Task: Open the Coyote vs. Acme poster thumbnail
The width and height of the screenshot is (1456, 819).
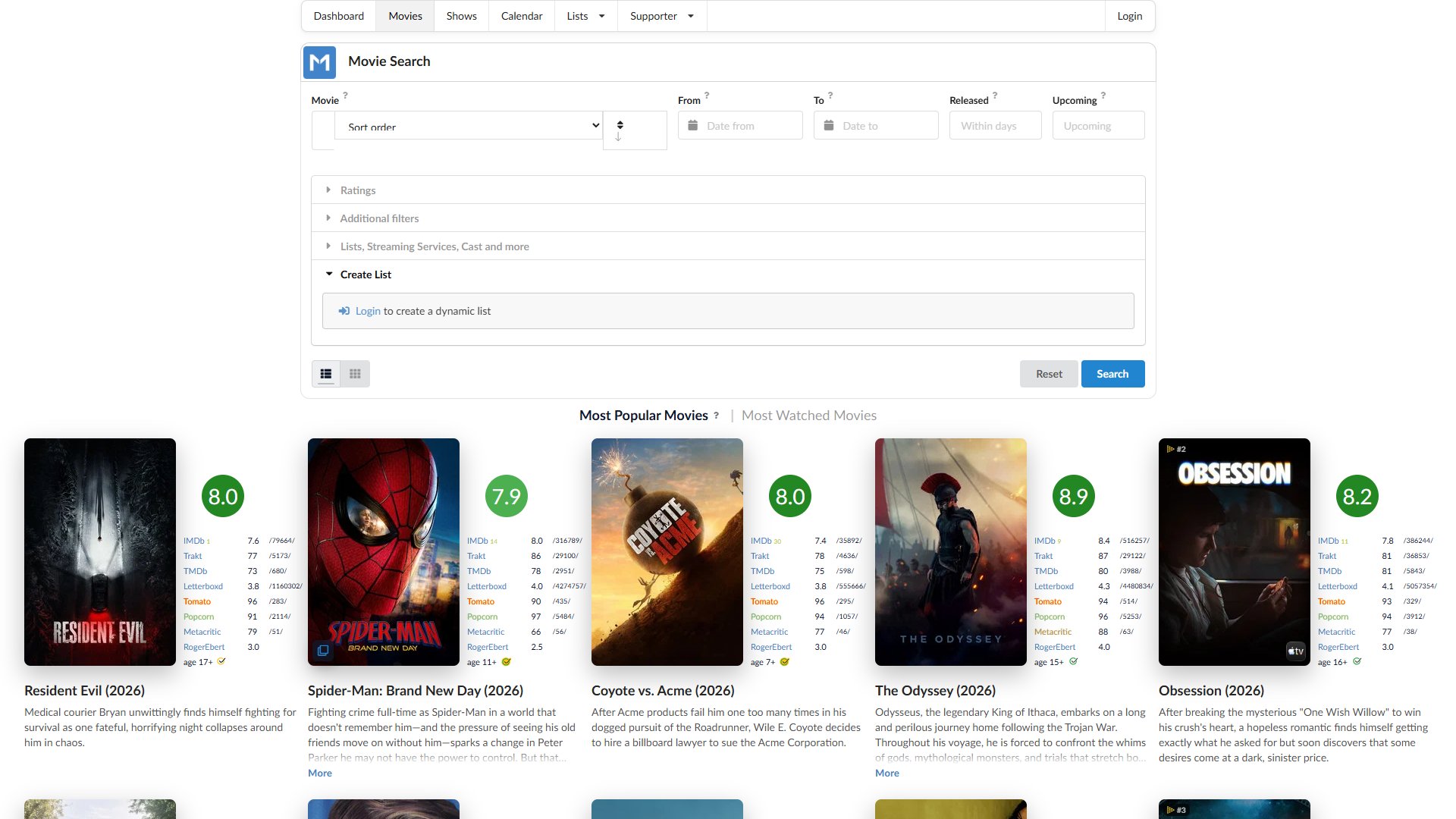Action: [x=667, y=552]
